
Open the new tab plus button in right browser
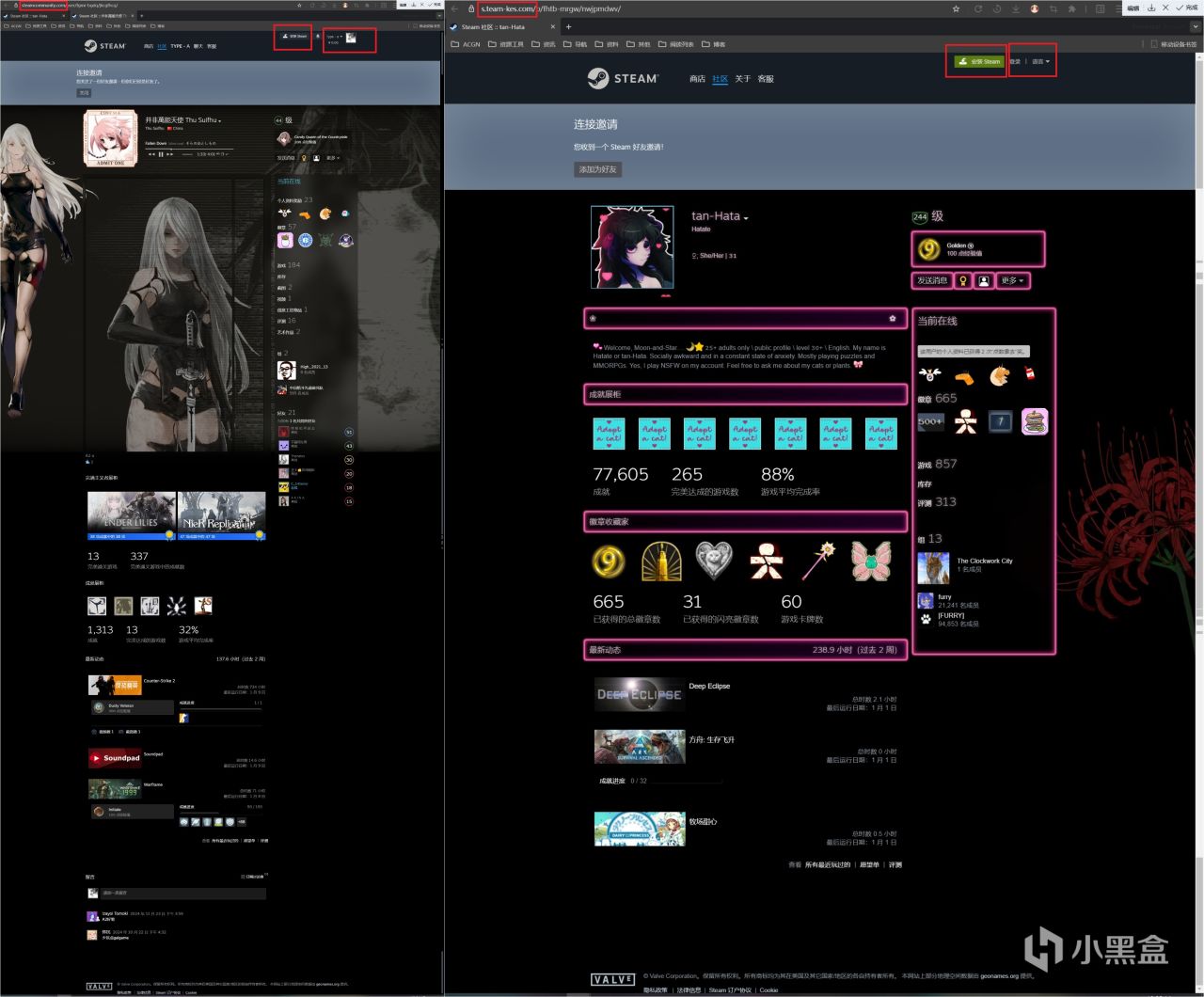click(x=568, y=26)
